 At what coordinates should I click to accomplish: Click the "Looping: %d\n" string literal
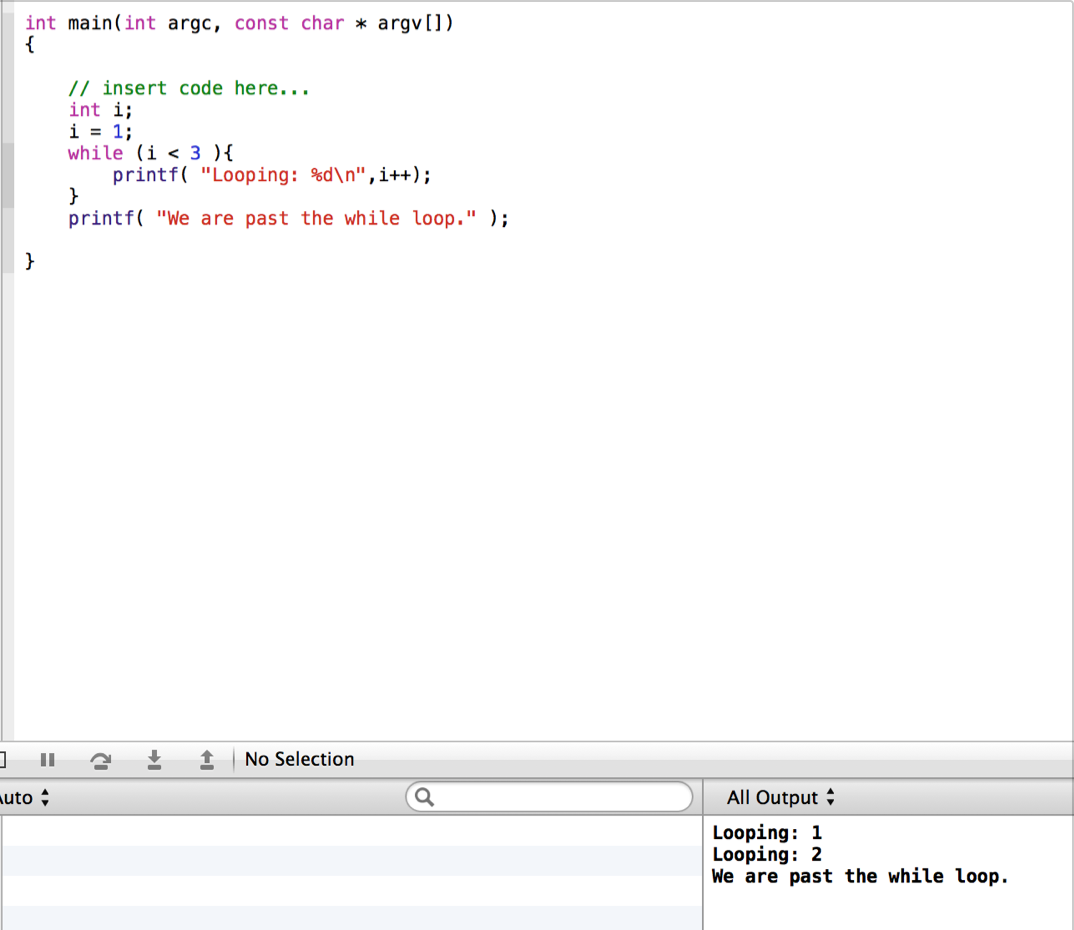287,175
